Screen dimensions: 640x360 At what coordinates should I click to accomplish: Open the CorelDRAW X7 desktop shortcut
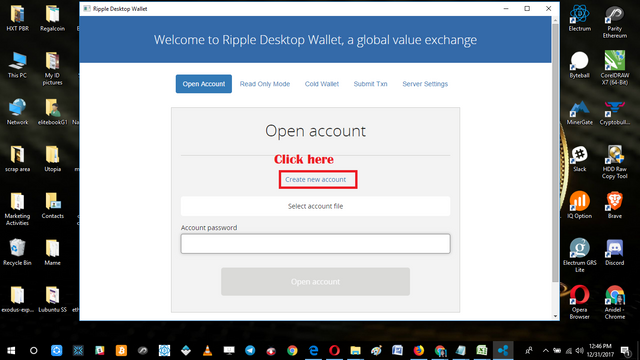pyautogui.click(x=615, y=68)
